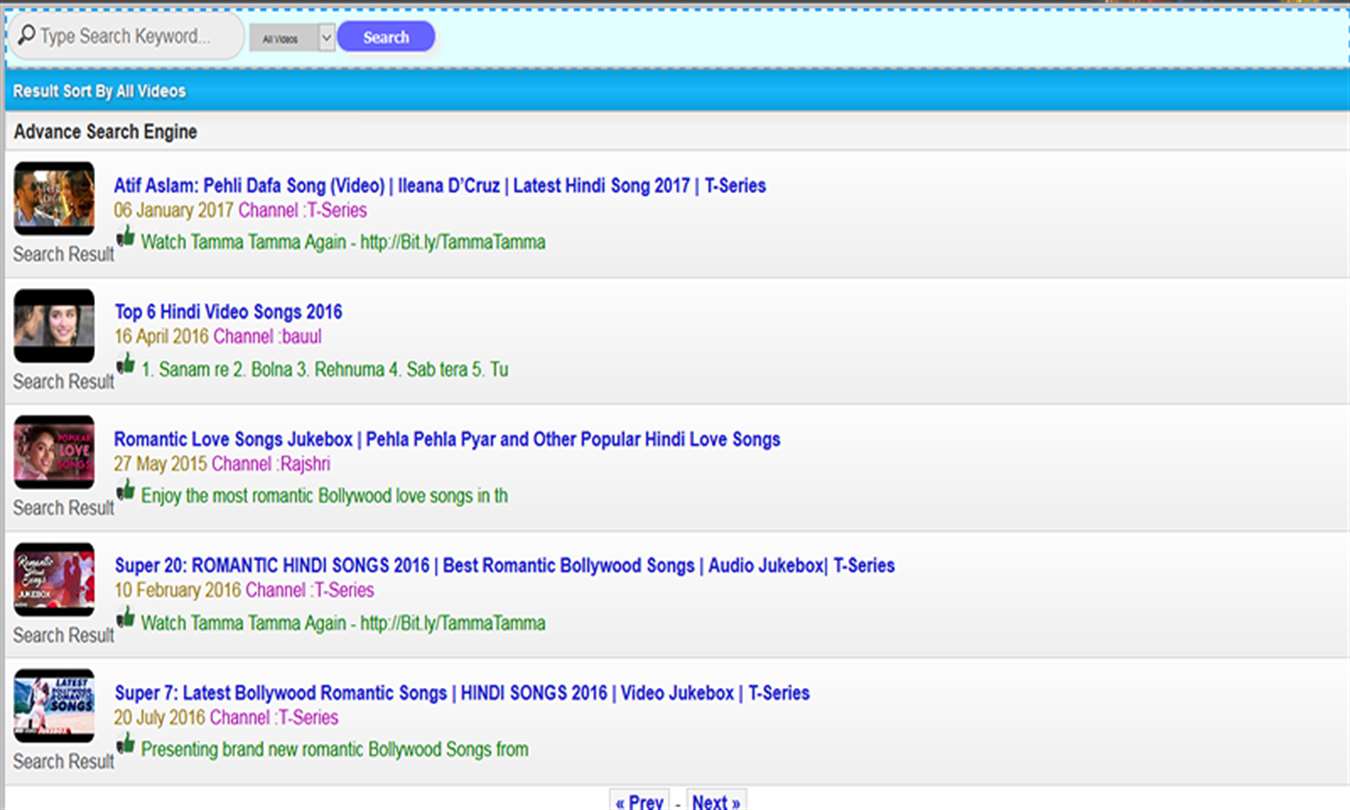Click thumbs-up icon under 10 February 2016

pyautogui.click(x=126, y=617)
